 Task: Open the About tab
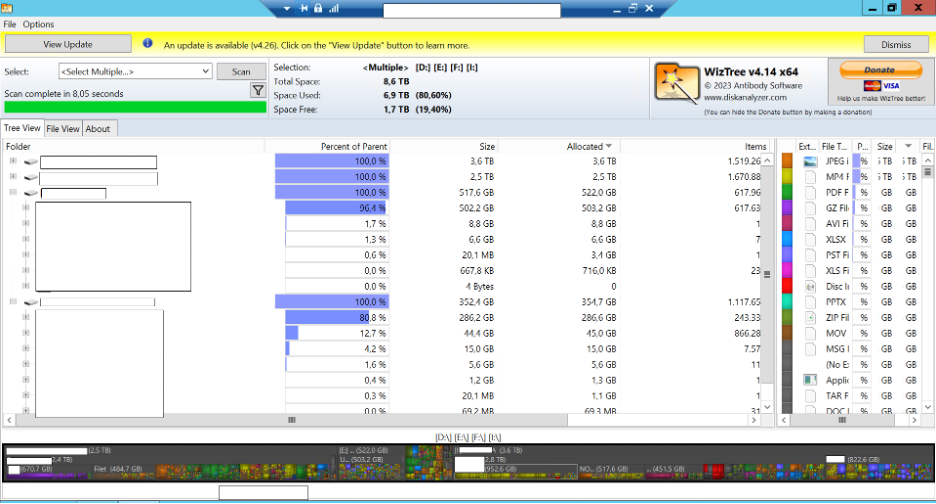98,129
